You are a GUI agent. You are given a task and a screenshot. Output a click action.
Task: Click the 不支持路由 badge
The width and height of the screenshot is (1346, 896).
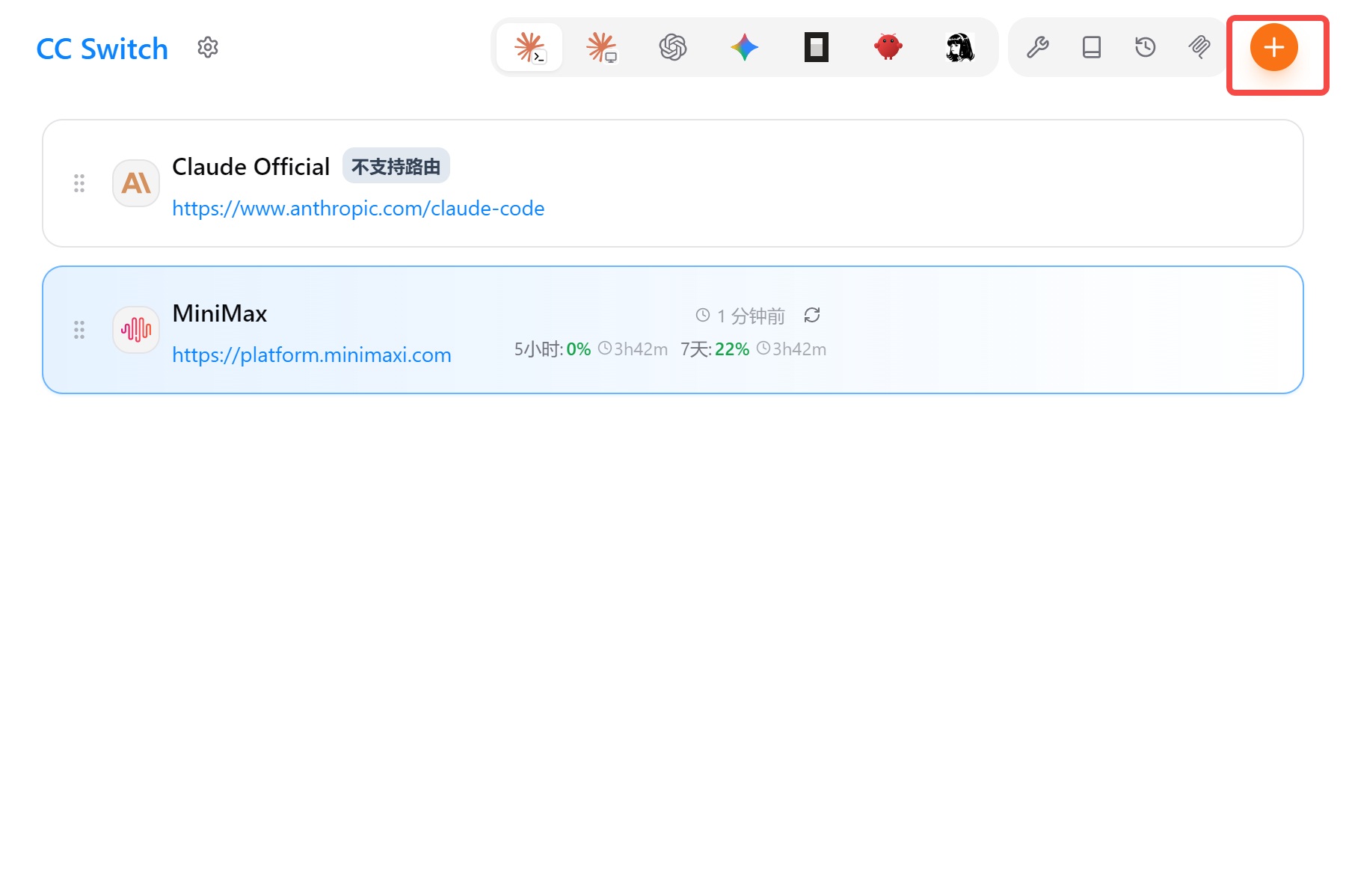tap(396, 166)
